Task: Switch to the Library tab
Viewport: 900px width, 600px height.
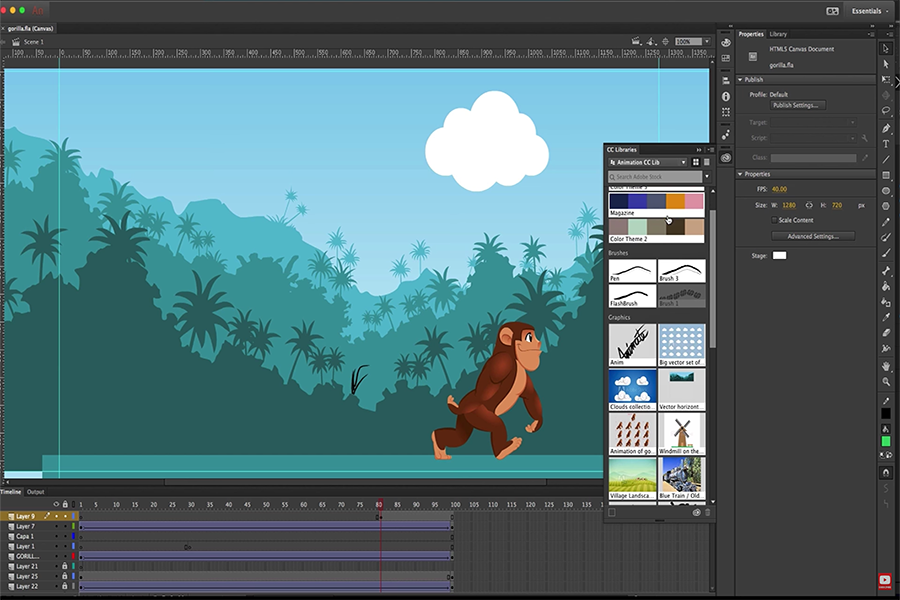Action: (x=778, y=34)
